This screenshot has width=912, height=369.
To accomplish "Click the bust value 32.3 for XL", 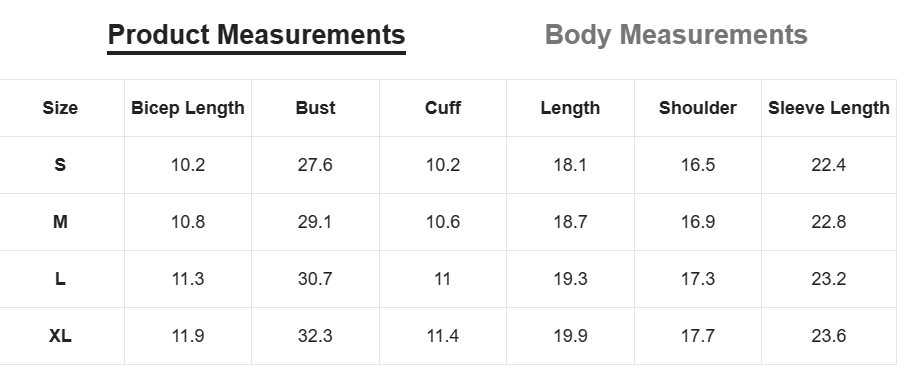I will pyautogui.click(x=315, y=336).
